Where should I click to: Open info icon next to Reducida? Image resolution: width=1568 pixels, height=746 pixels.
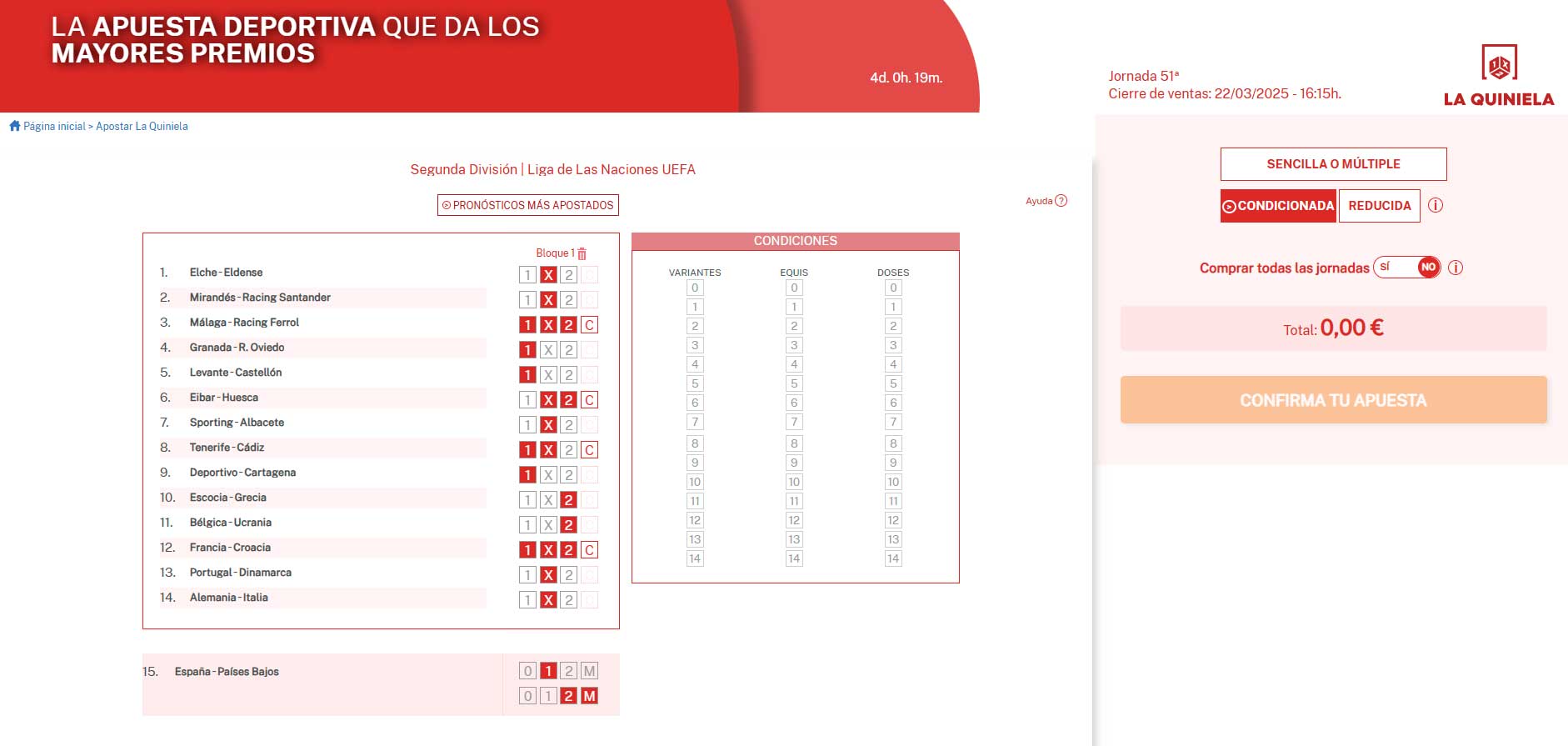click(x=1436, y=205)
